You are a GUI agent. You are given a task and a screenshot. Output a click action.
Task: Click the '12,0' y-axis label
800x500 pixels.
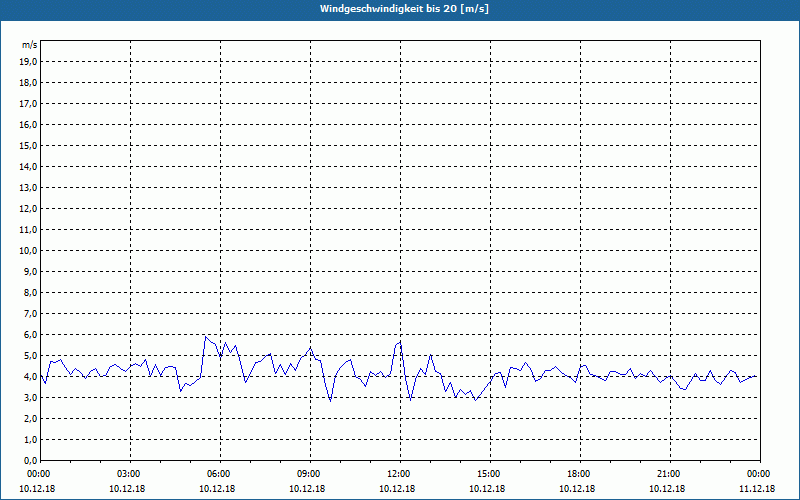pos(28,209)
